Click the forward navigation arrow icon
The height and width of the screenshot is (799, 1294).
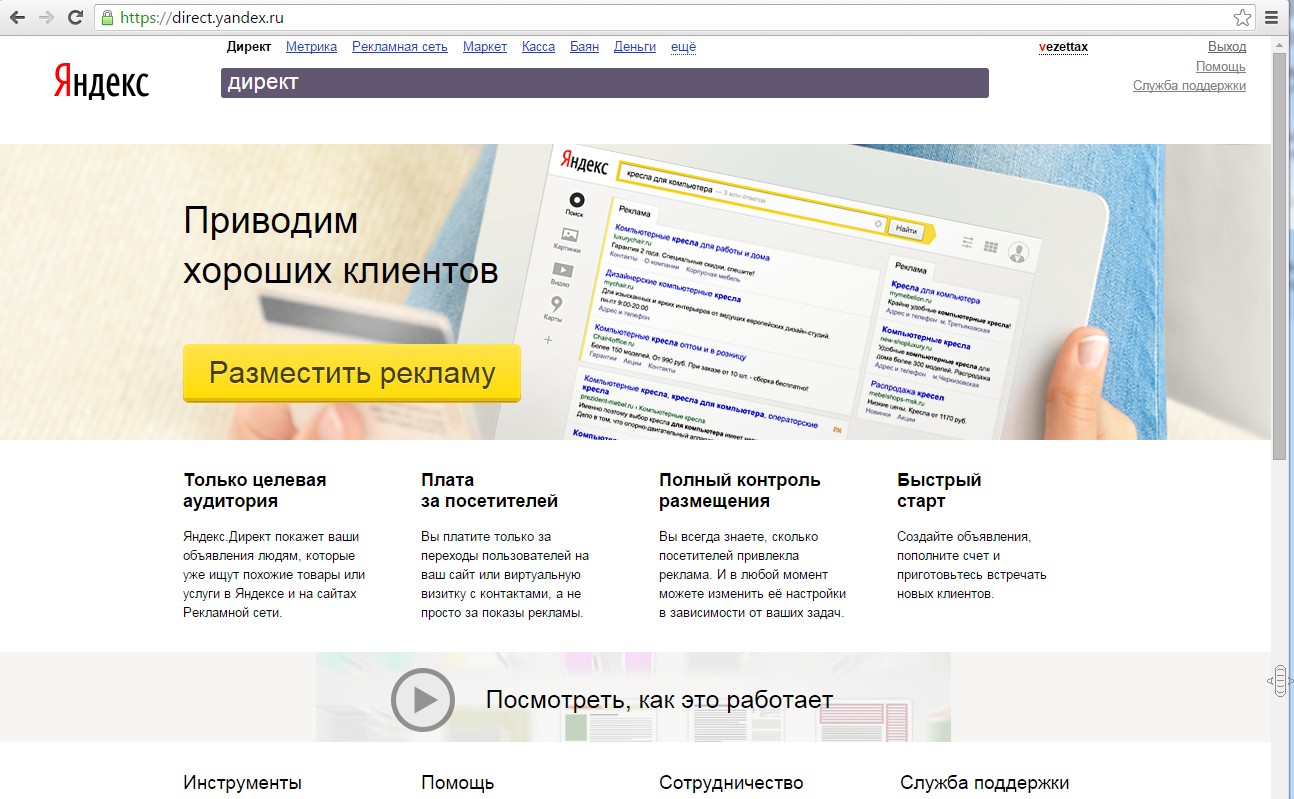pyautogui.click(x=47, y=16)
